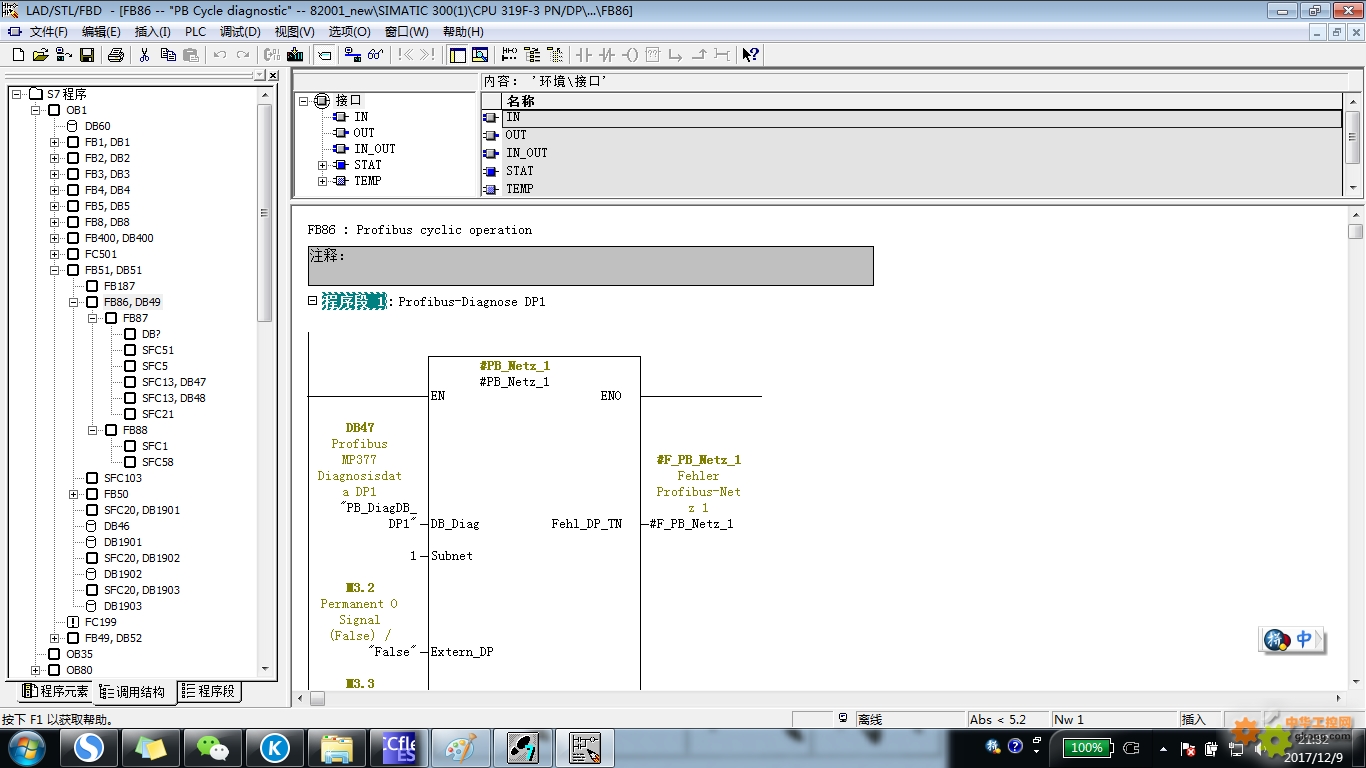Viewport: 1366px width, 768px height.
Task: Click the Close branch toolbar icon
Action: 699,55
